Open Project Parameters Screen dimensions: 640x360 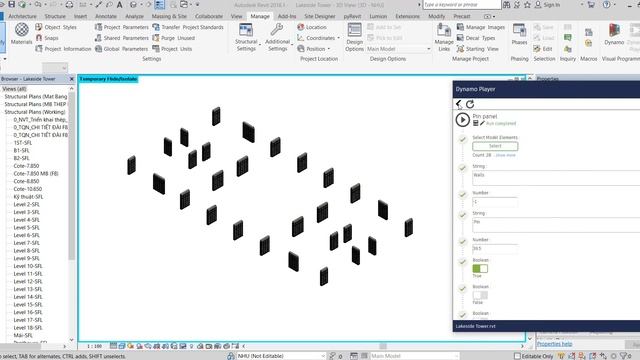(x=121, y=27)
